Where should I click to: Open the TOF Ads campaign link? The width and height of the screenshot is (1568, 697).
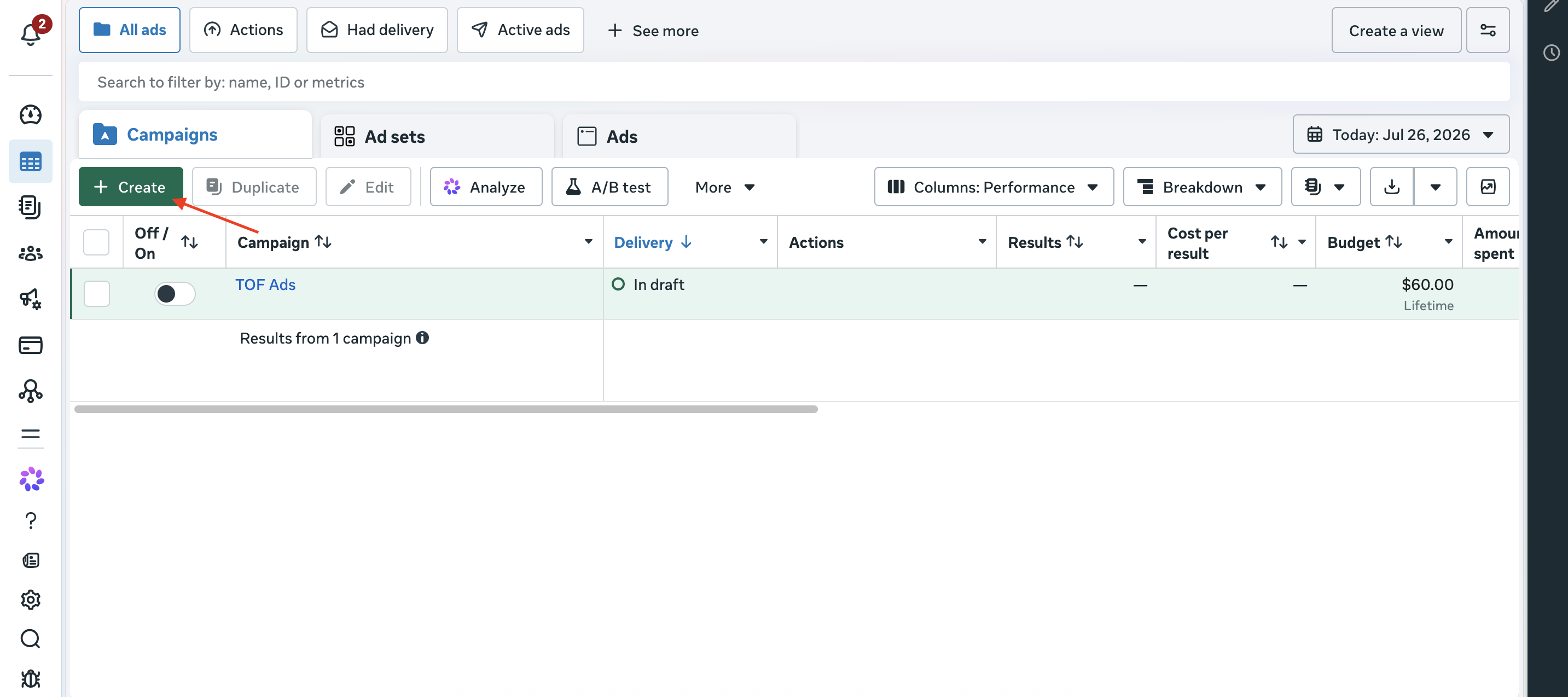(x=265, y=285)
